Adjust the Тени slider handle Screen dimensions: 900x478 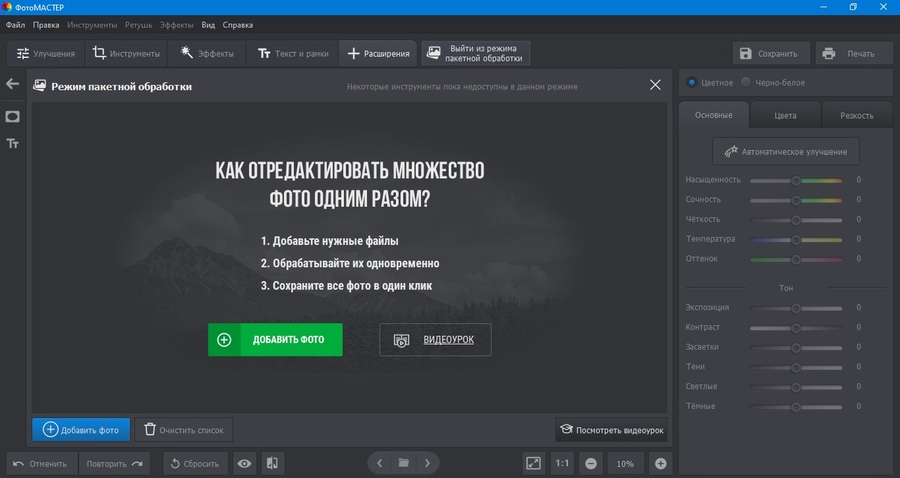(796, 367)
